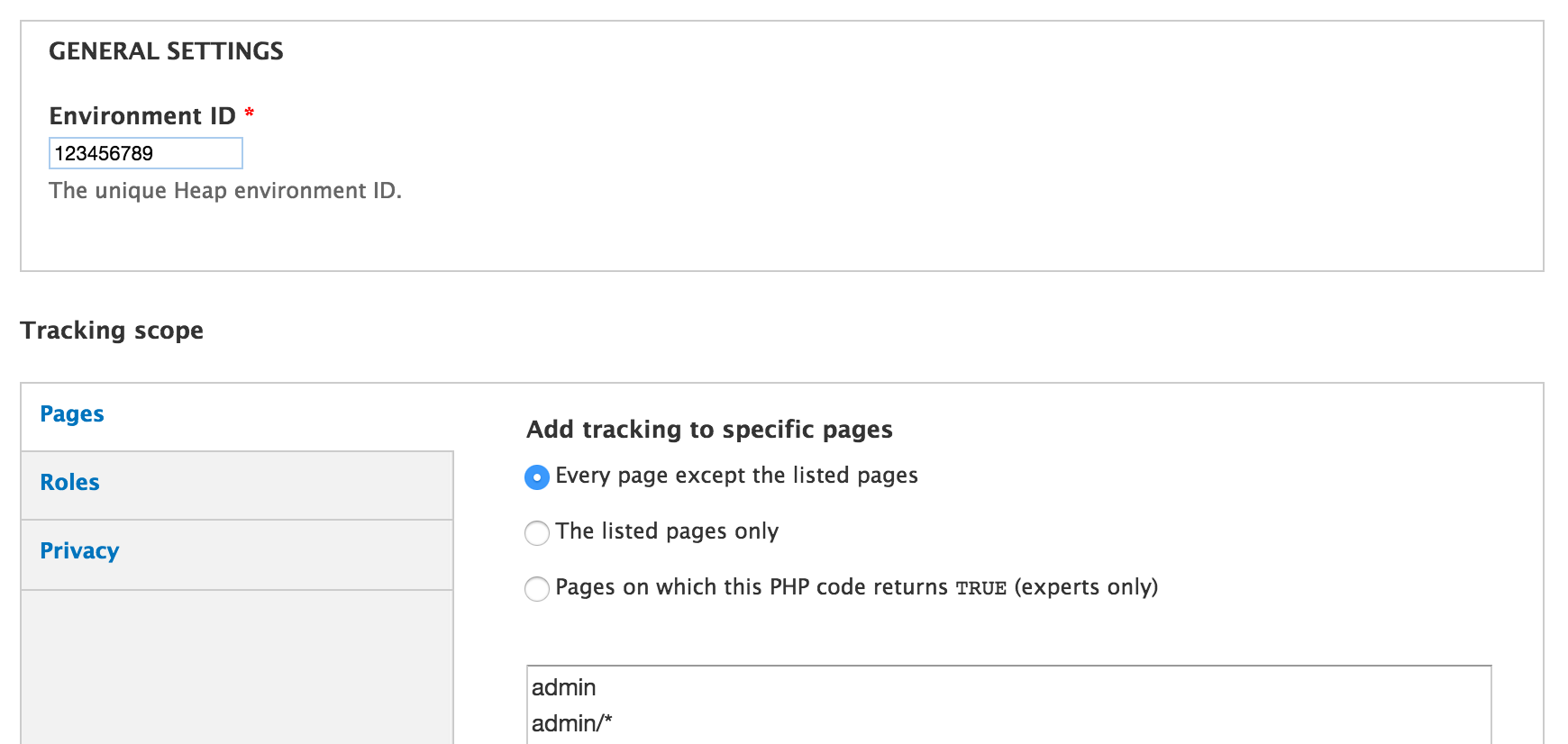Click the red required asterisk

pyautogui.click(x=250, y=113)
